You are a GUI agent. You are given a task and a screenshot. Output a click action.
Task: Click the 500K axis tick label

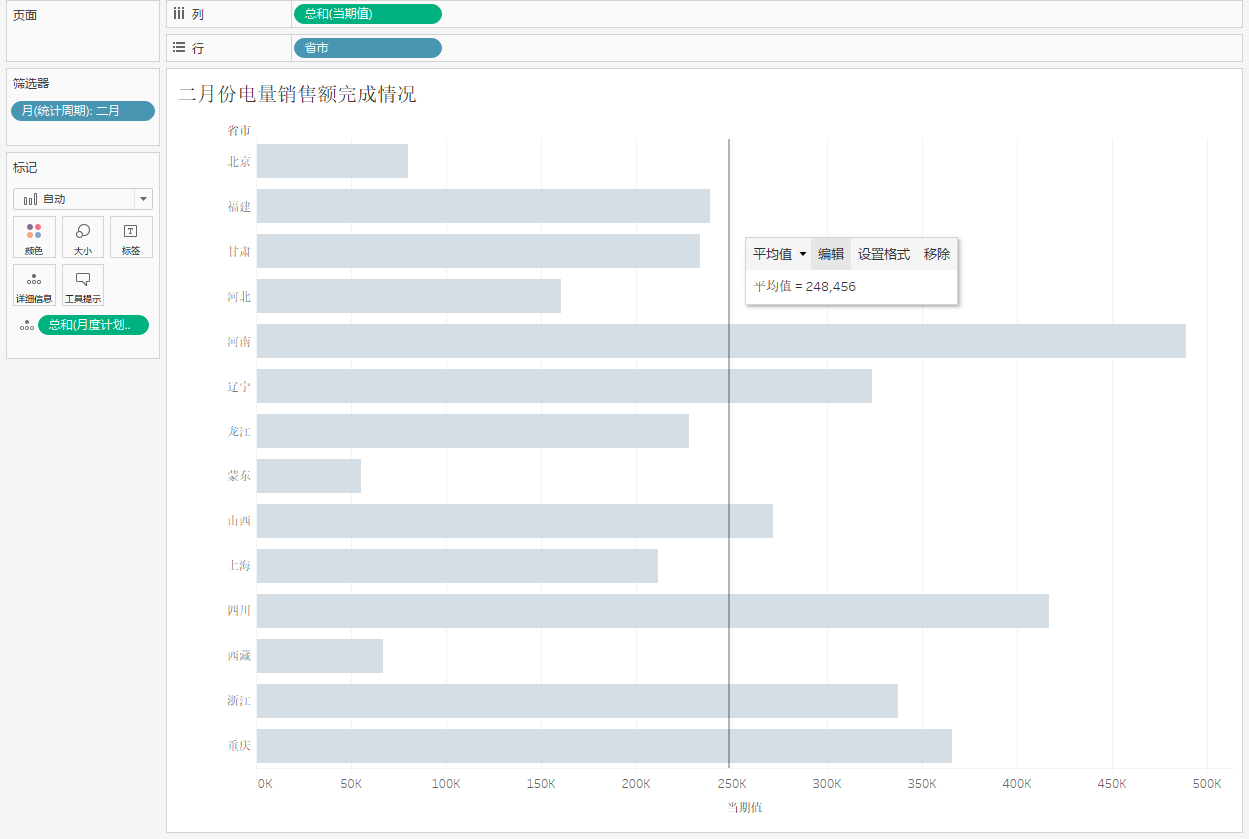(x=1207, y=784)
